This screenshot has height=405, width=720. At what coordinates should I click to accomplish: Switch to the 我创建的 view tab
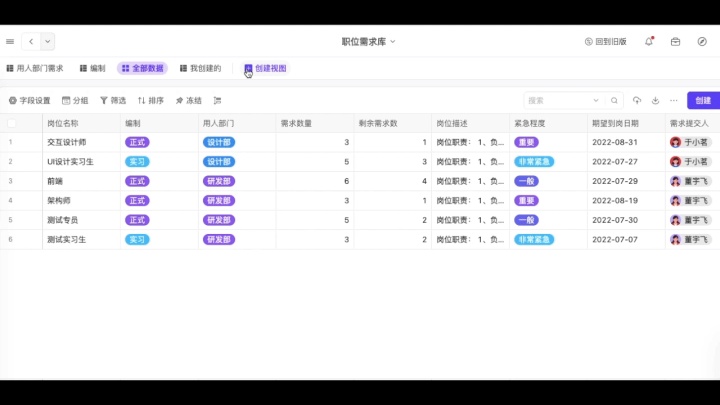coord(200,68)
